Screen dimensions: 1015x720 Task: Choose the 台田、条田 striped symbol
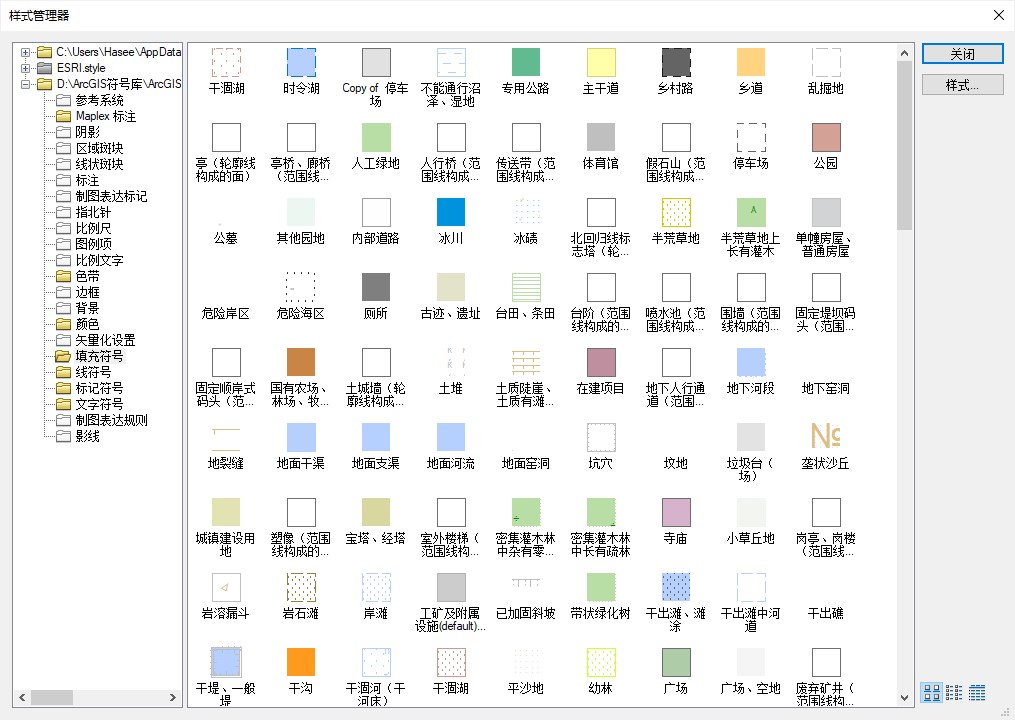click(x=526, y=287)
